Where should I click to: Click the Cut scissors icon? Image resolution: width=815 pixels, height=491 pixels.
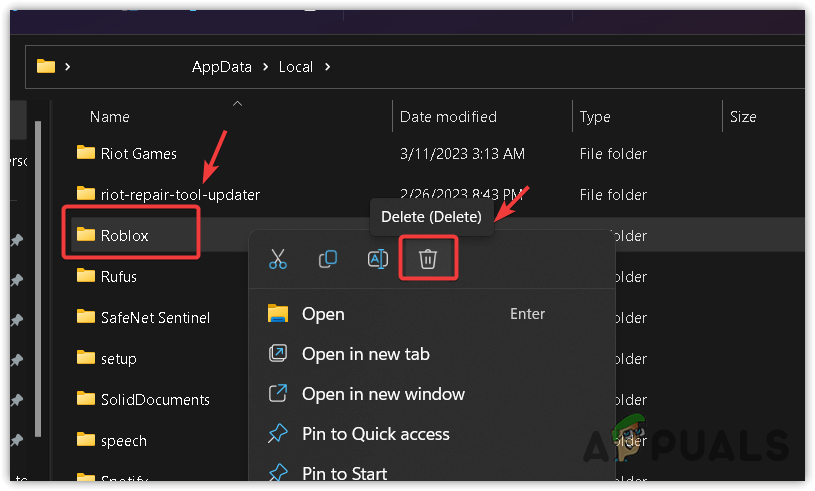(x=278, y=259)
